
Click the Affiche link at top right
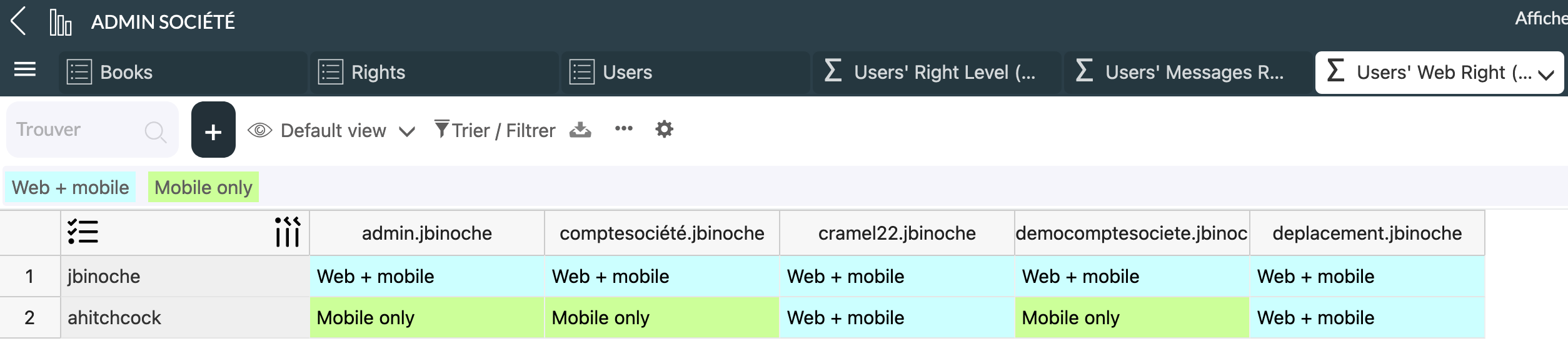point(1541,18)
